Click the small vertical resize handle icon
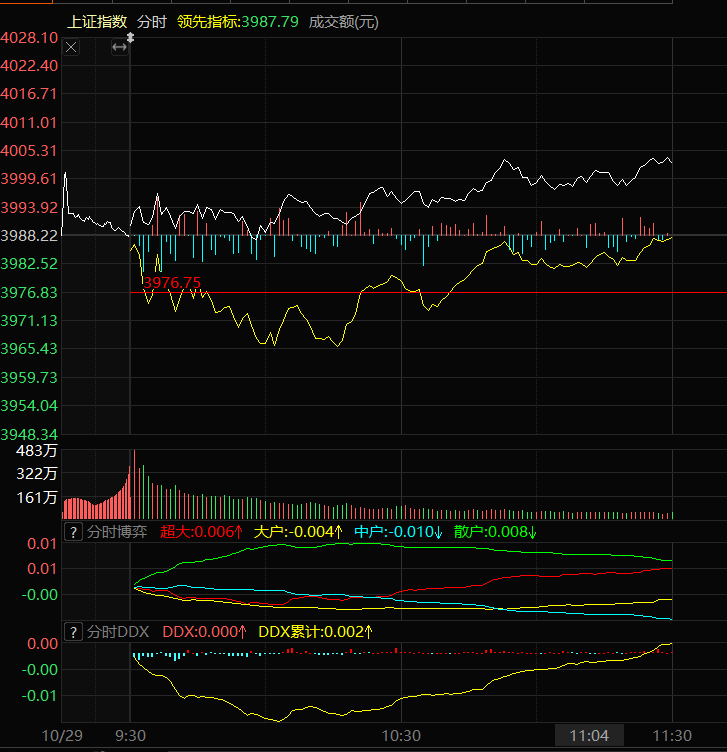727x752 pixels. click(x=130, y=37)
